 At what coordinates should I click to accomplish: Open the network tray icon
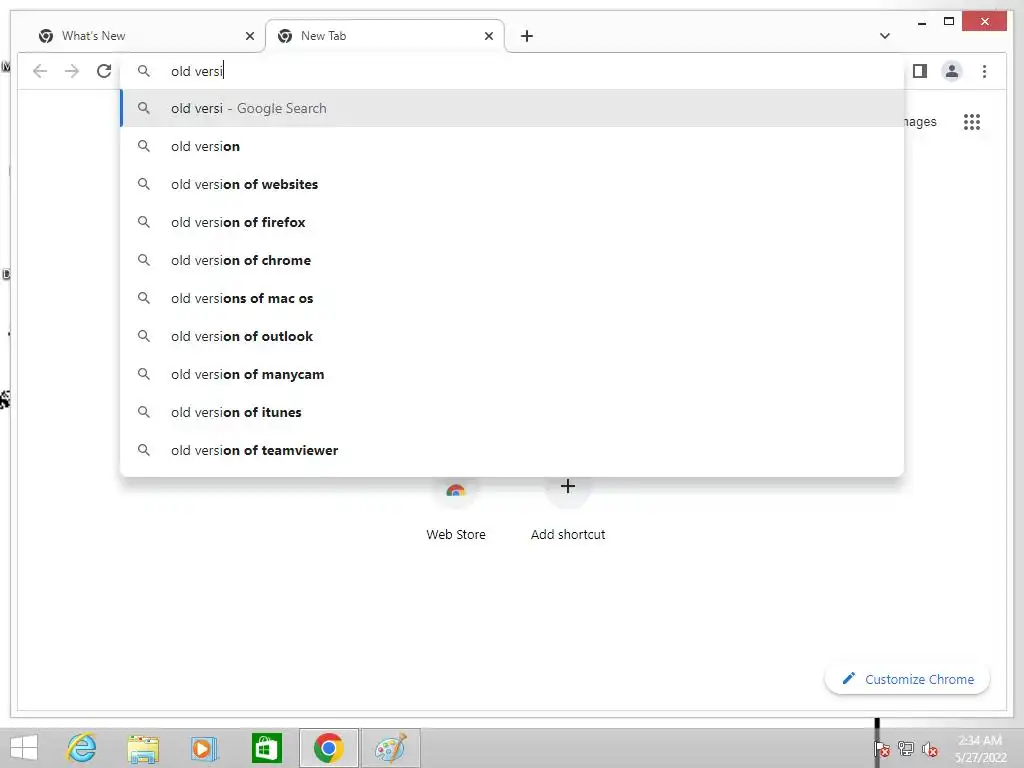(906, 748)
